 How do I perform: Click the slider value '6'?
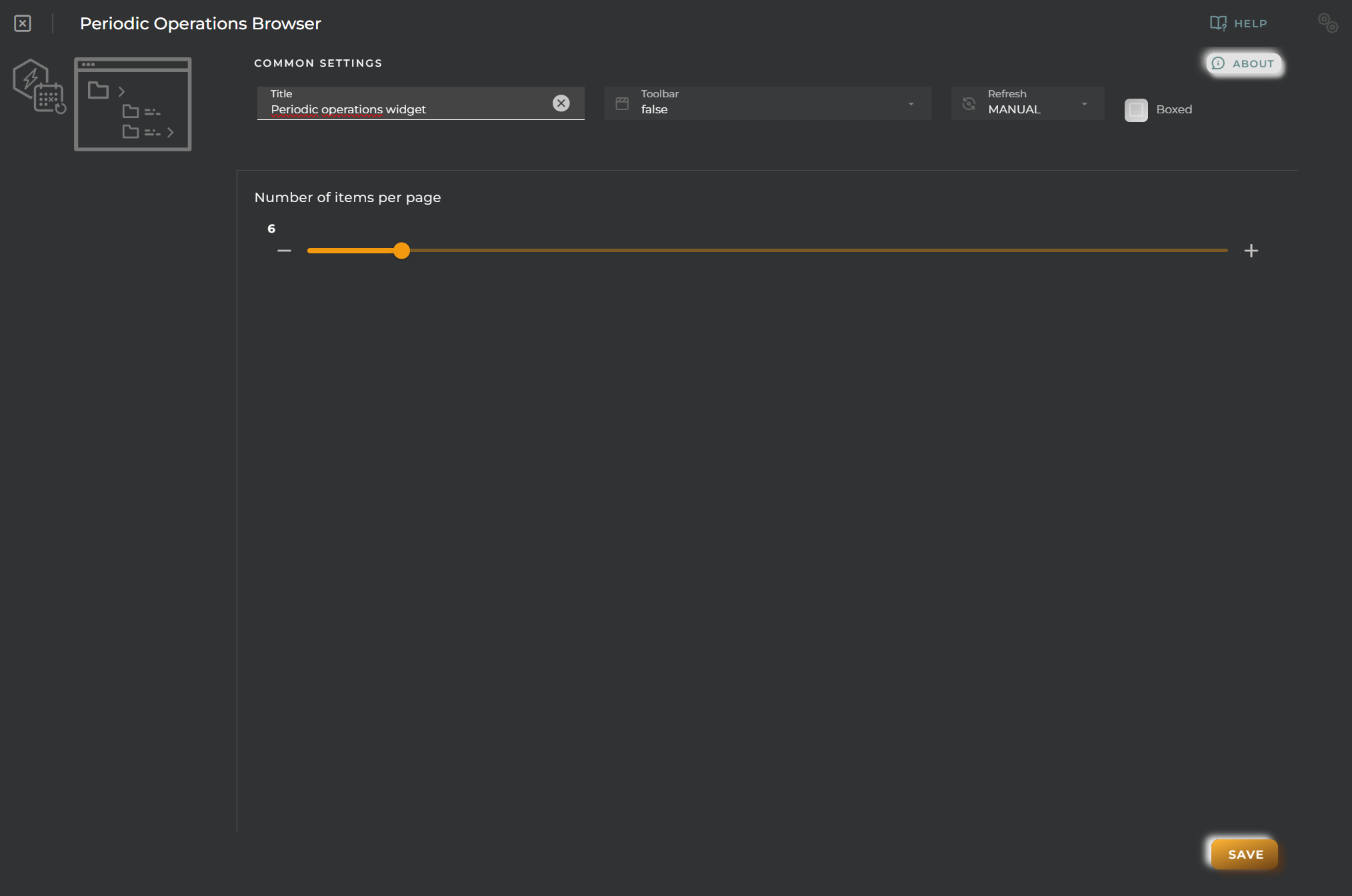tap(271, 229)
